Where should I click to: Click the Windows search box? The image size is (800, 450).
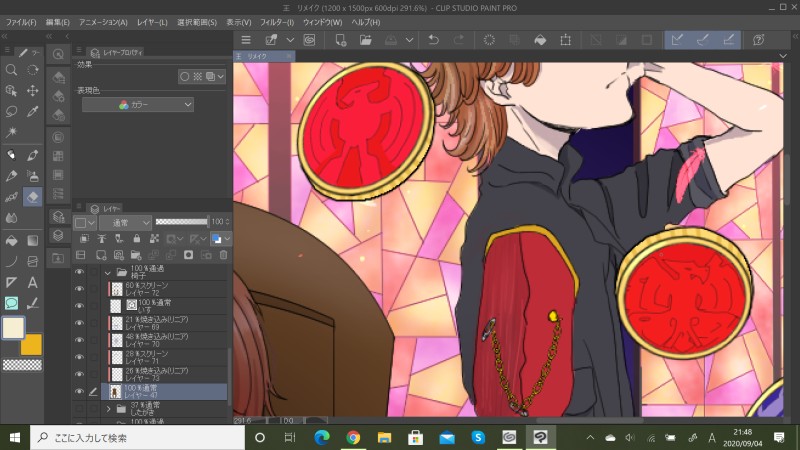point(138,437)
